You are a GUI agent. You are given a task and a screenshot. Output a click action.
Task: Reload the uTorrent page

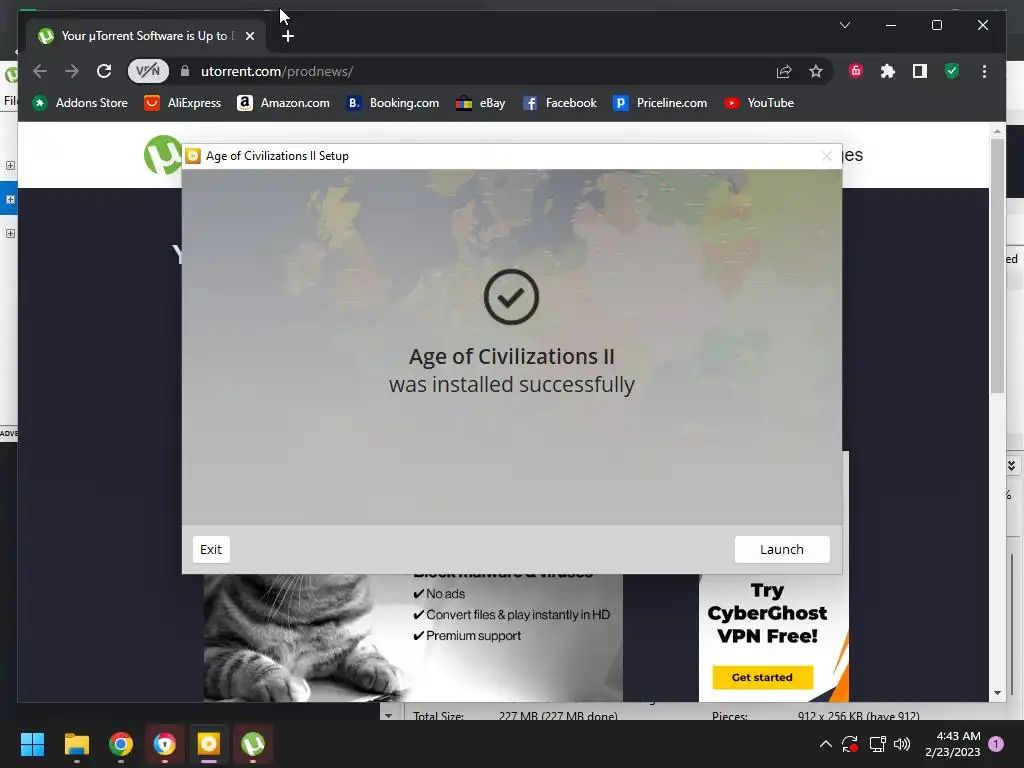(104, 71)
